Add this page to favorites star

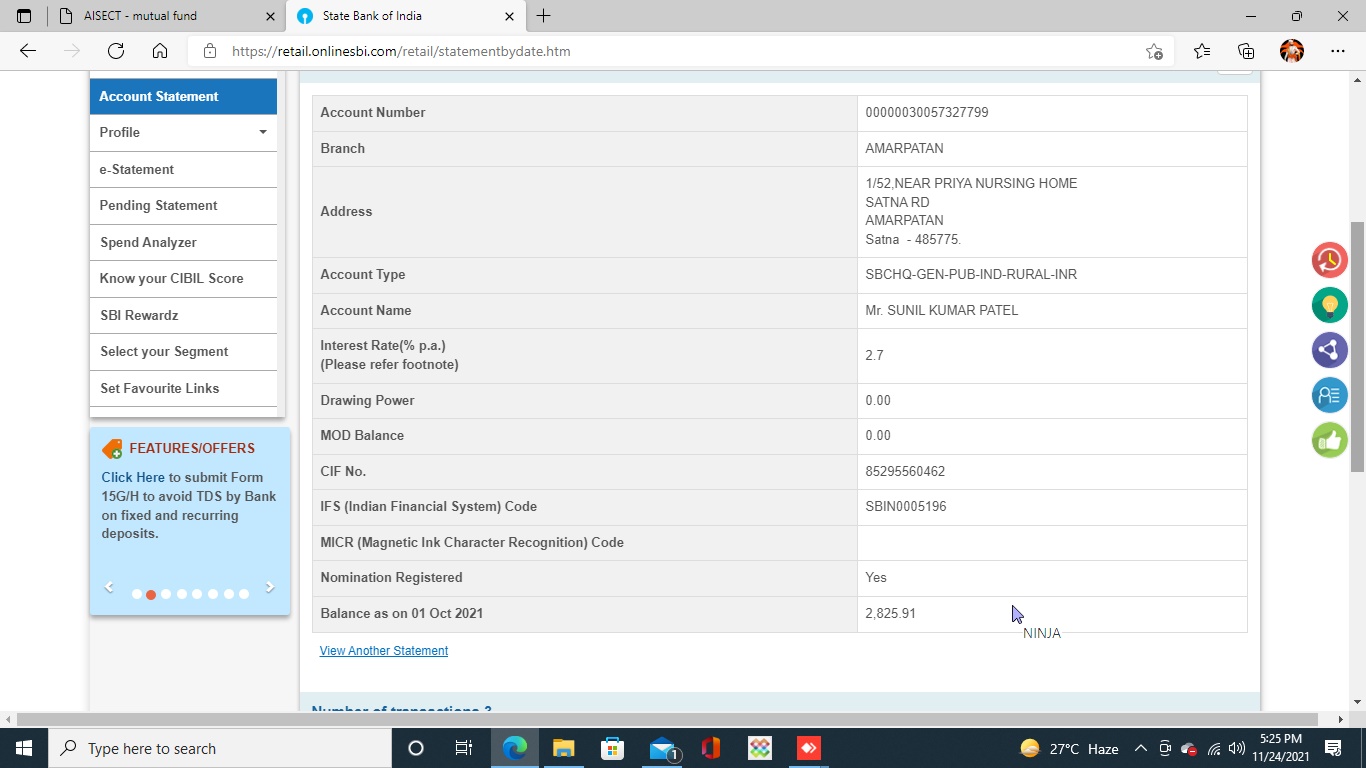(x=1154, y=51)
